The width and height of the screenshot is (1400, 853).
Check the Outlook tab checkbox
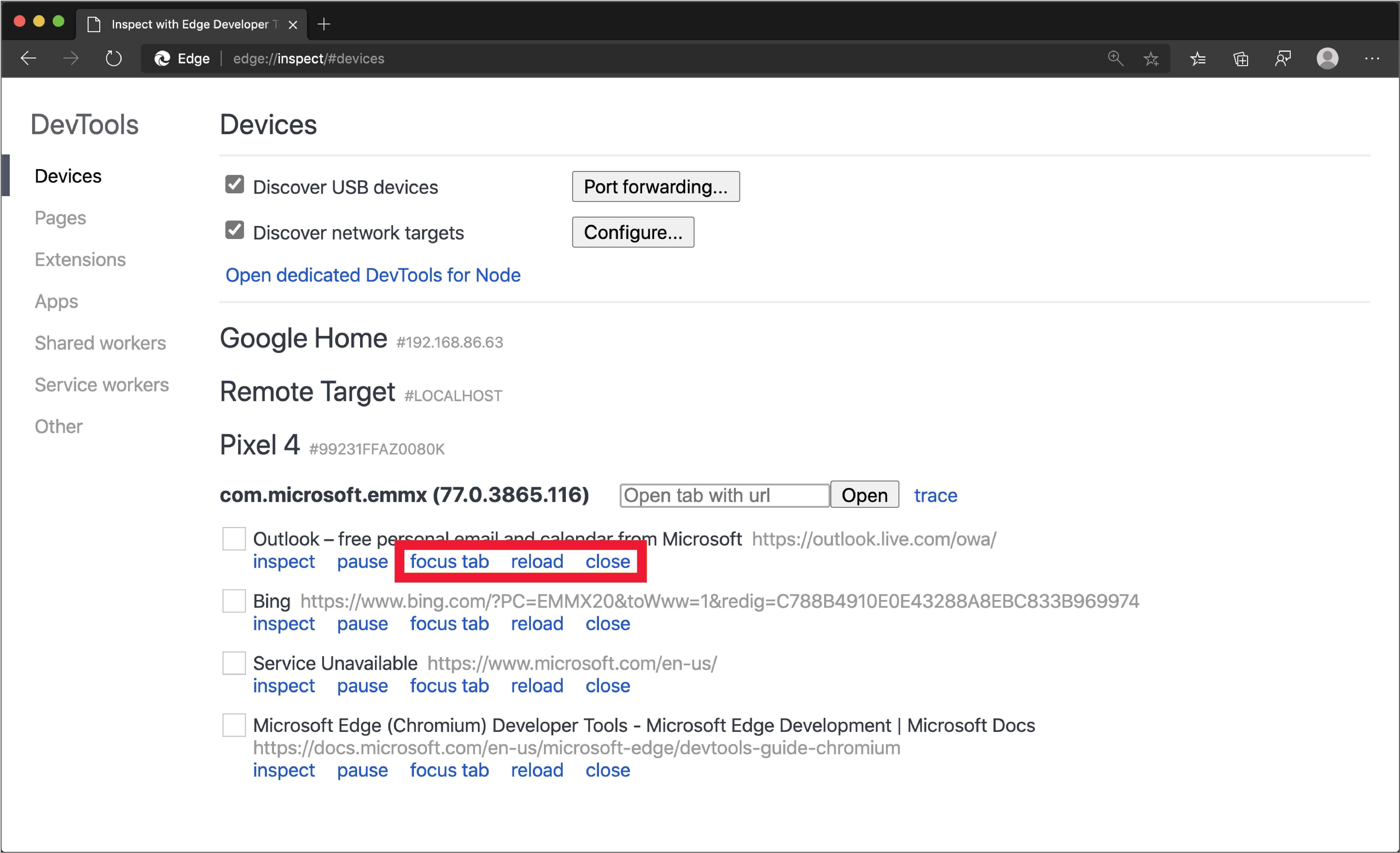pos(232,538)
